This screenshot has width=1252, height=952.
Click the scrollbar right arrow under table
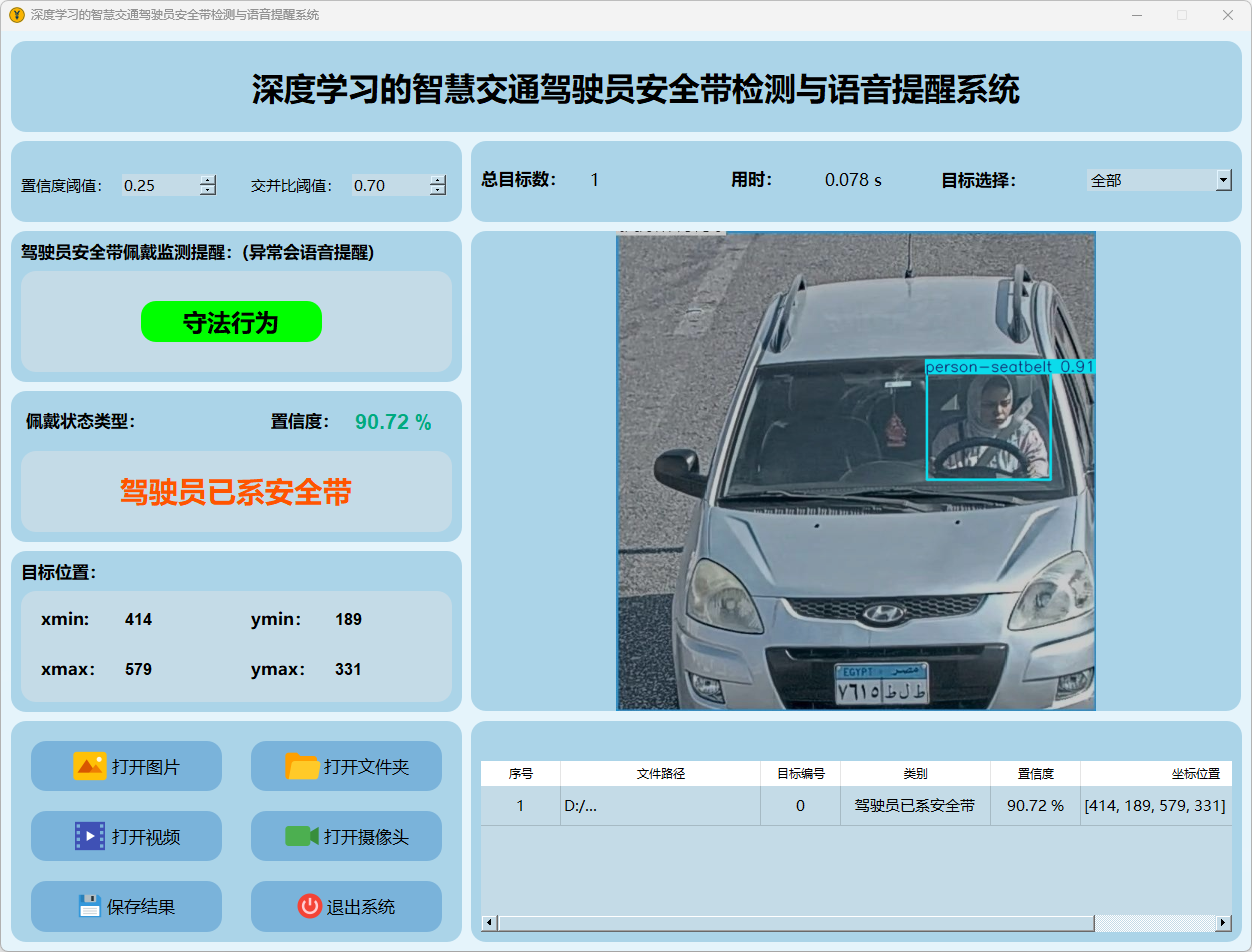1223,923
